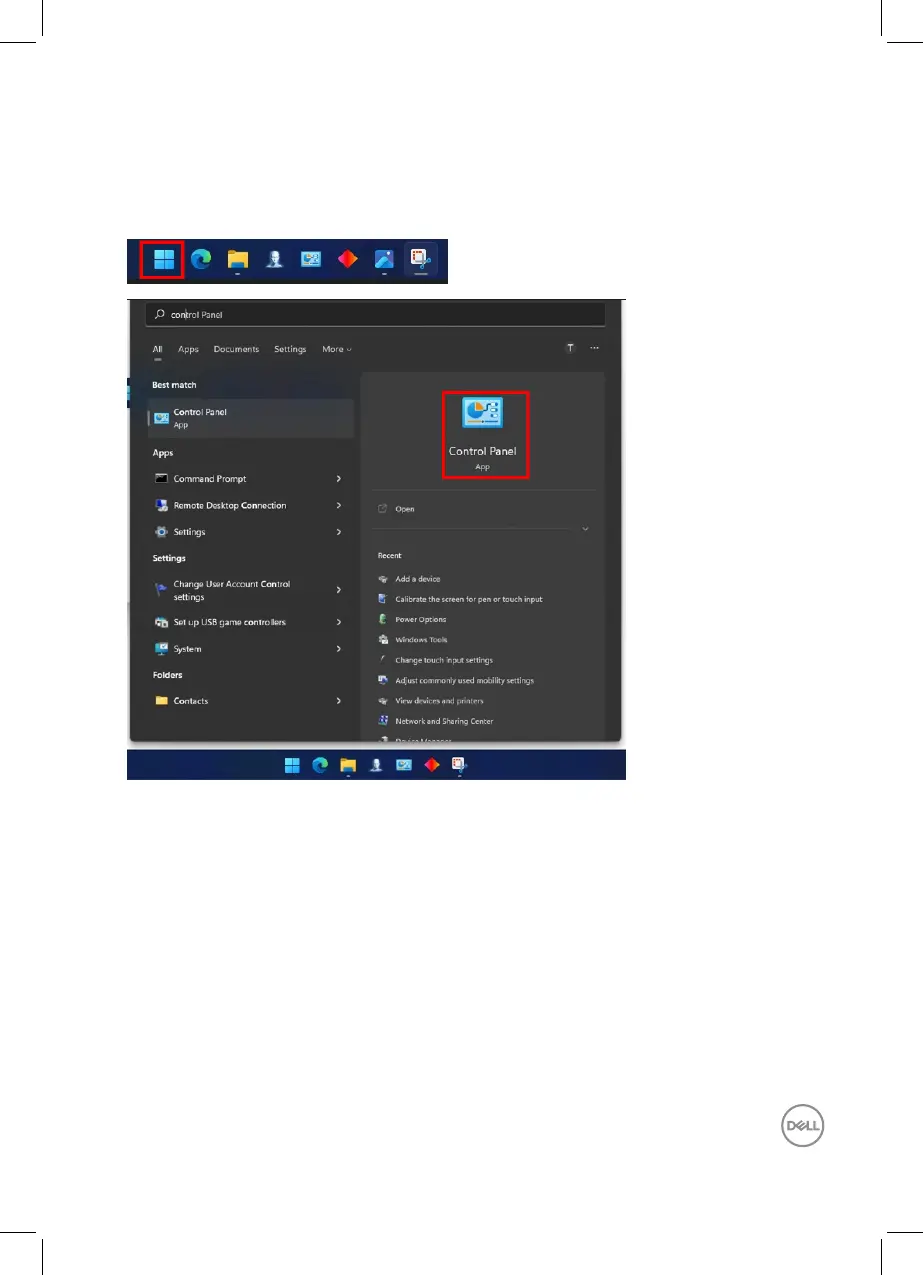
Task: Click the person silhouette icon in standalone taskbar strip
Action: pos(274,261)
